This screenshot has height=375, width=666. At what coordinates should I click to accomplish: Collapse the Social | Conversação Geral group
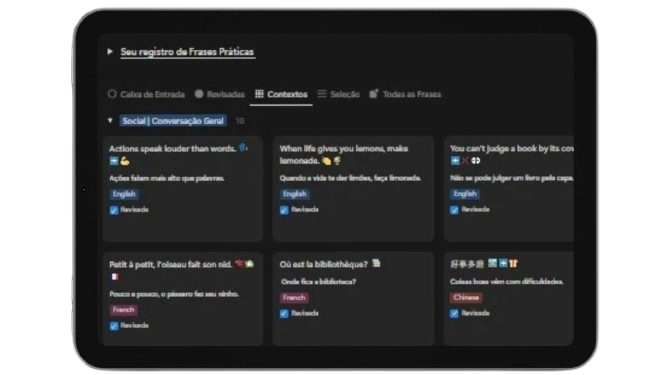[110, 121]
